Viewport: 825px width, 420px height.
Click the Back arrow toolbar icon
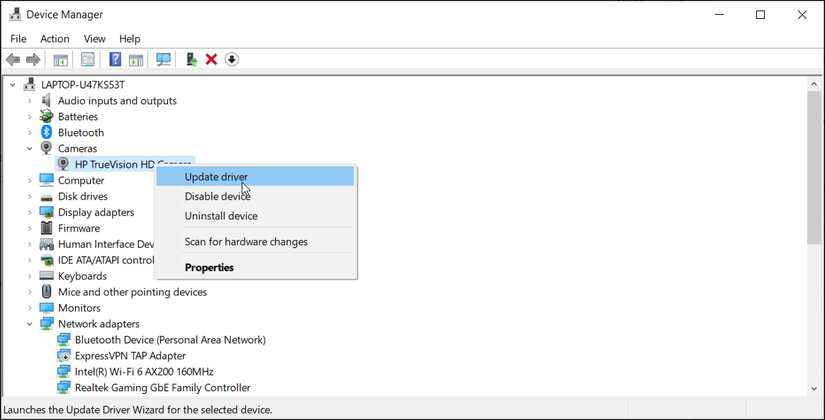13,59
